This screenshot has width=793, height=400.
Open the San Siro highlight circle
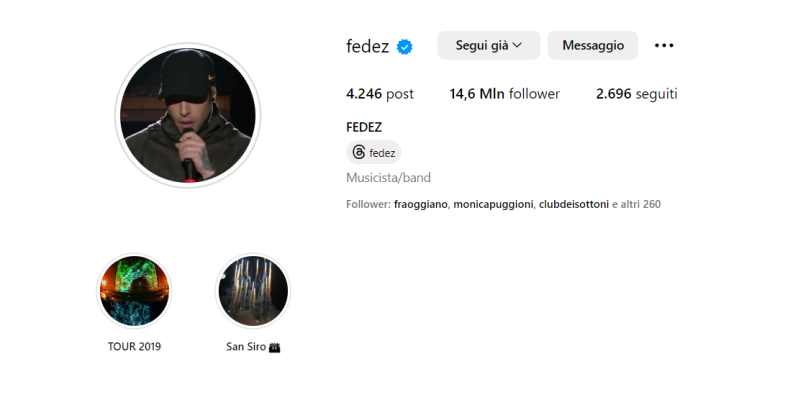coord(253,291)
